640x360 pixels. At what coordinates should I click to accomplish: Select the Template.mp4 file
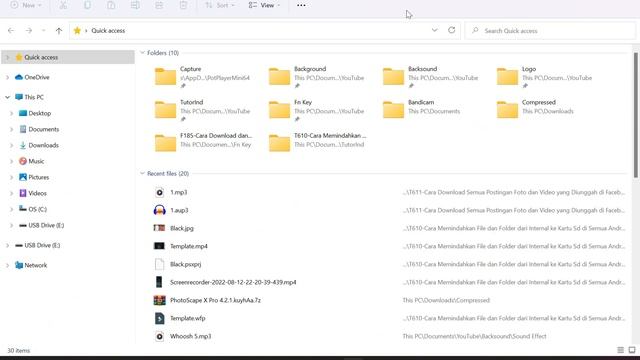388,246
